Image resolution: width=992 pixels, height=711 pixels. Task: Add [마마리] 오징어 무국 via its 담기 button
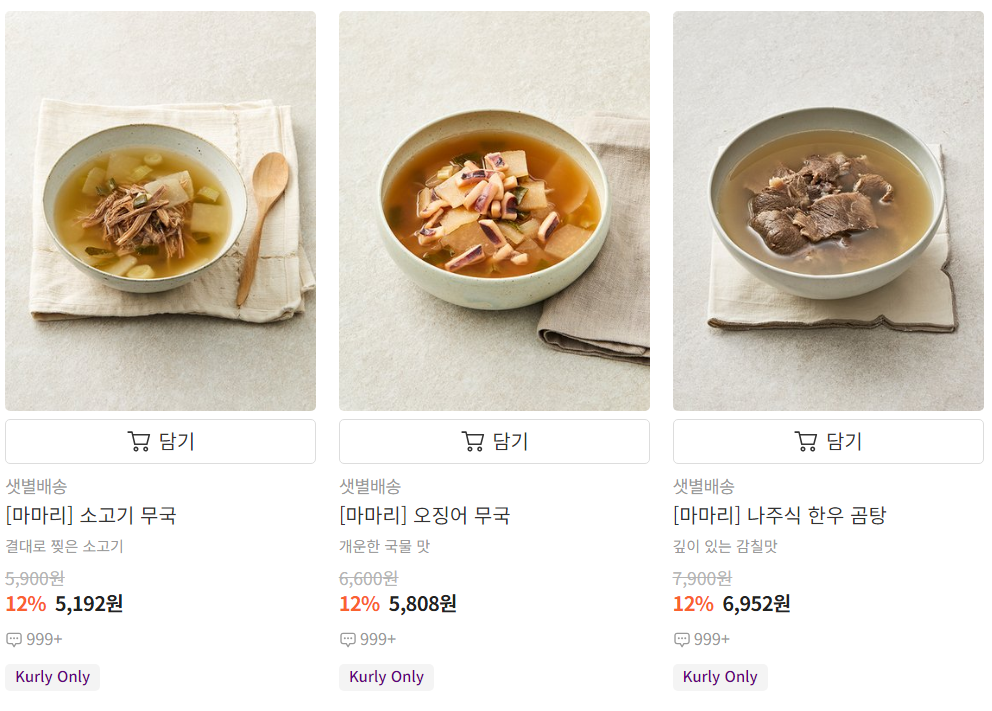[x=494, y=441]
